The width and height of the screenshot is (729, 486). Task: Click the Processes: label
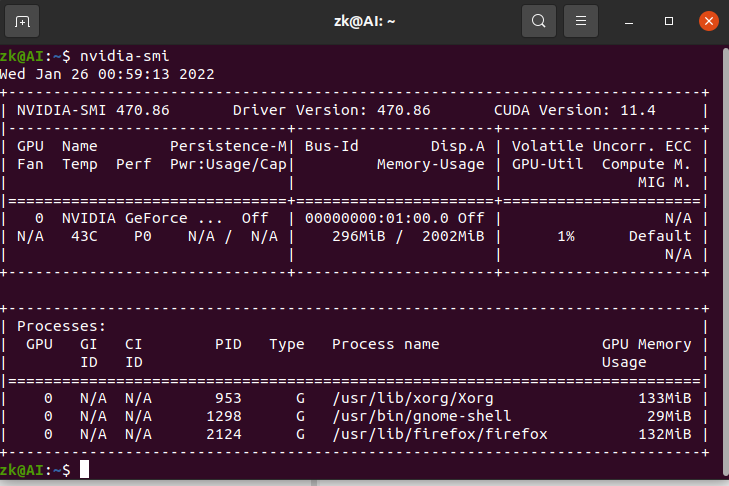(x=61, y=326)
